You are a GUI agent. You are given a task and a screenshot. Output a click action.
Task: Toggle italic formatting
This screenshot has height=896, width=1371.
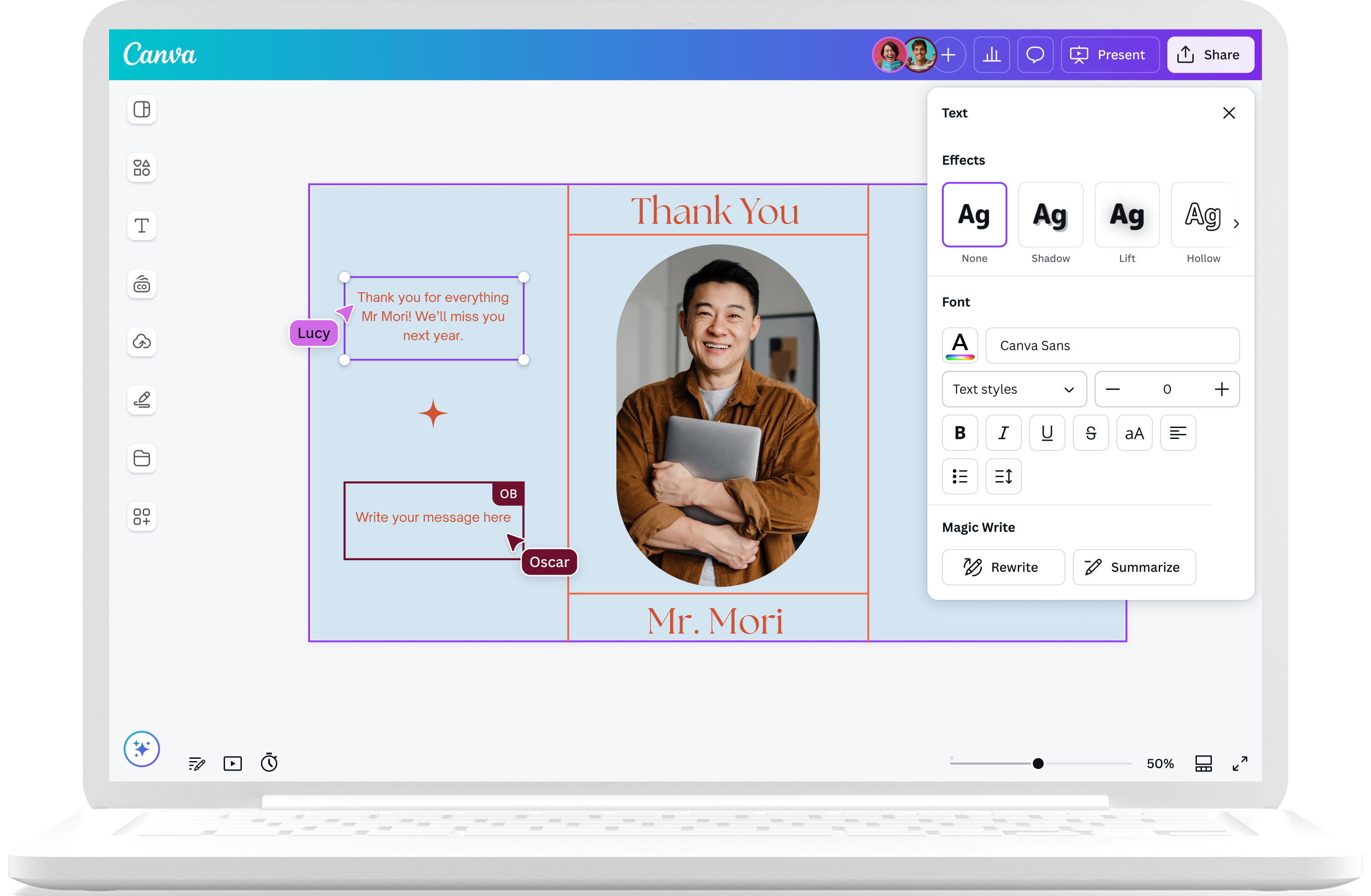point(1003,433)
